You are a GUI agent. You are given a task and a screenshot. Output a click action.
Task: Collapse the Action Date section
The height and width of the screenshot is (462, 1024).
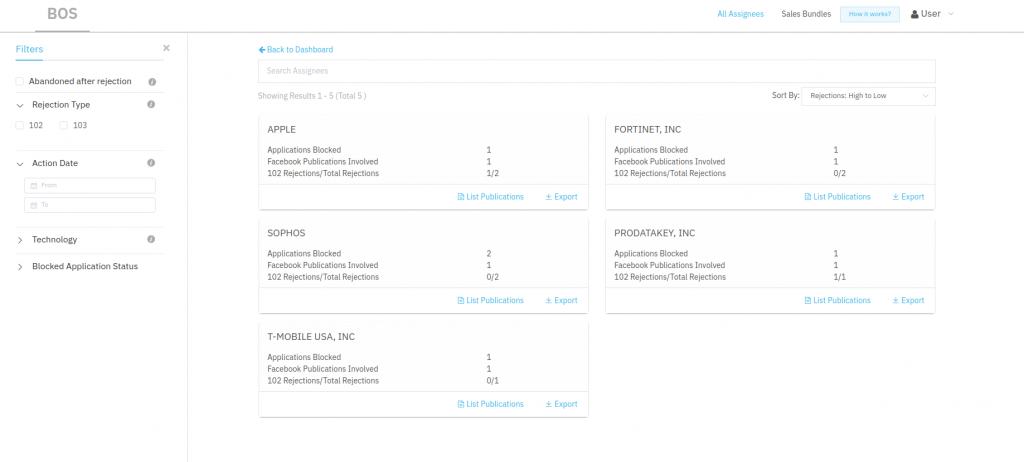tap(20, 164)
